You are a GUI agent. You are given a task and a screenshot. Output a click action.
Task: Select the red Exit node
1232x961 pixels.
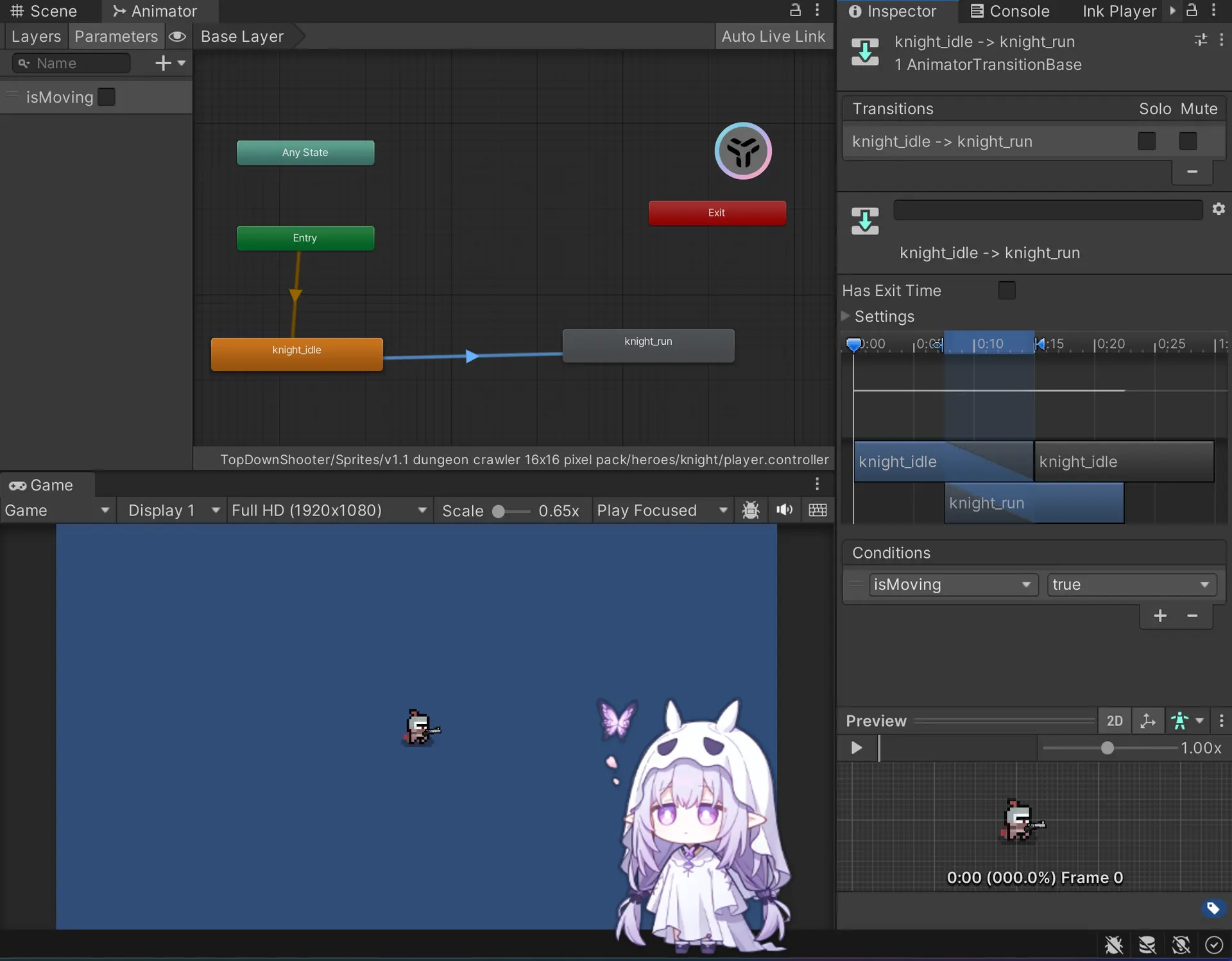[717, 212]
